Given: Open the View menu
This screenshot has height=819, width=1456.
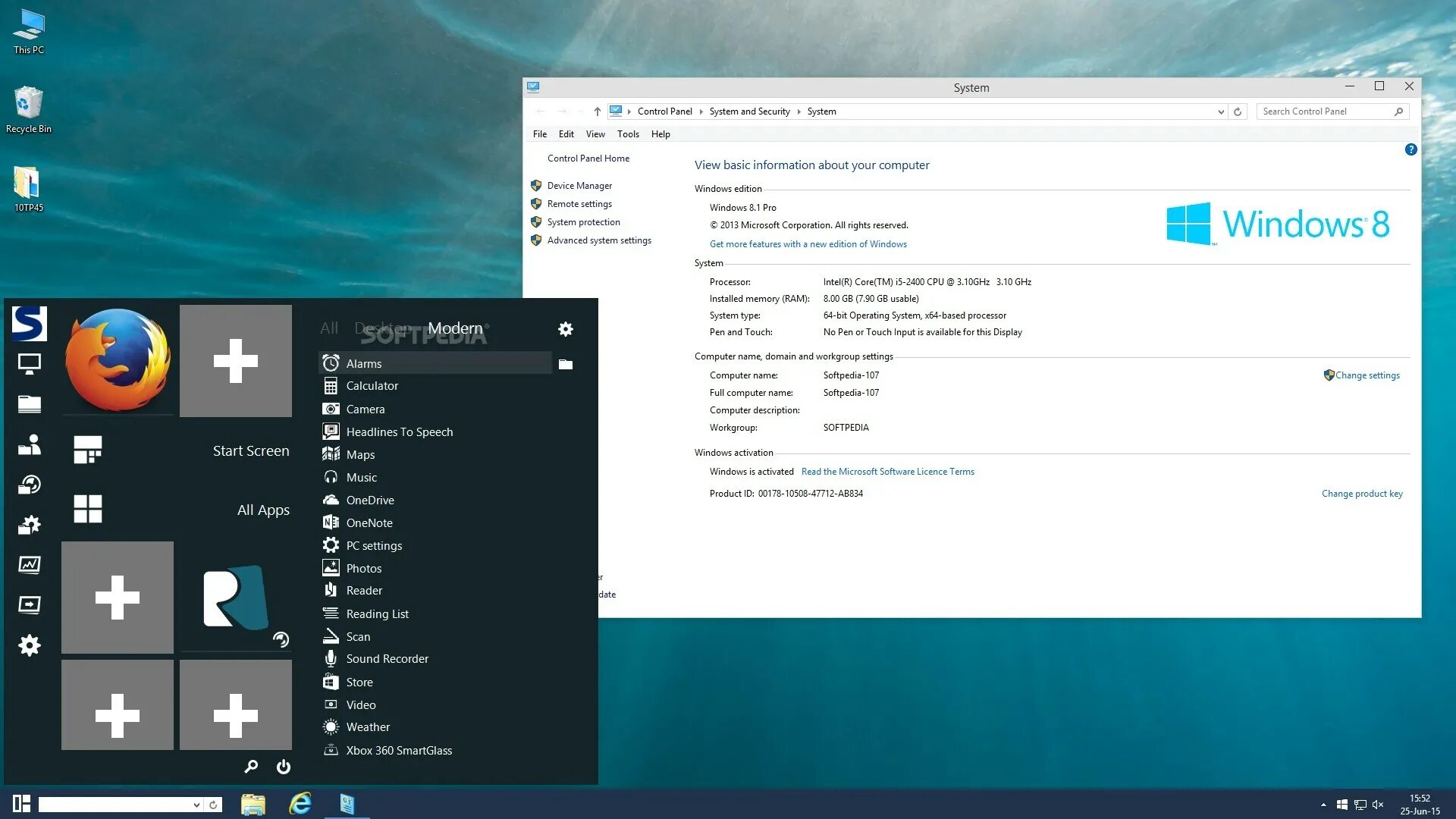Looking at the screenshot, I should tap(595, 134).
